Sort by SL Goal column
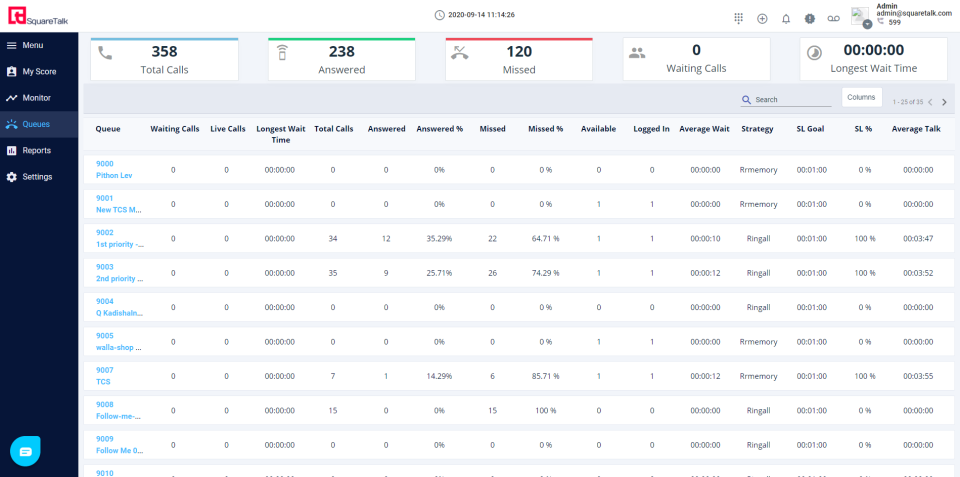The height and width of the screenshot is (477, 960). [810, 129]
